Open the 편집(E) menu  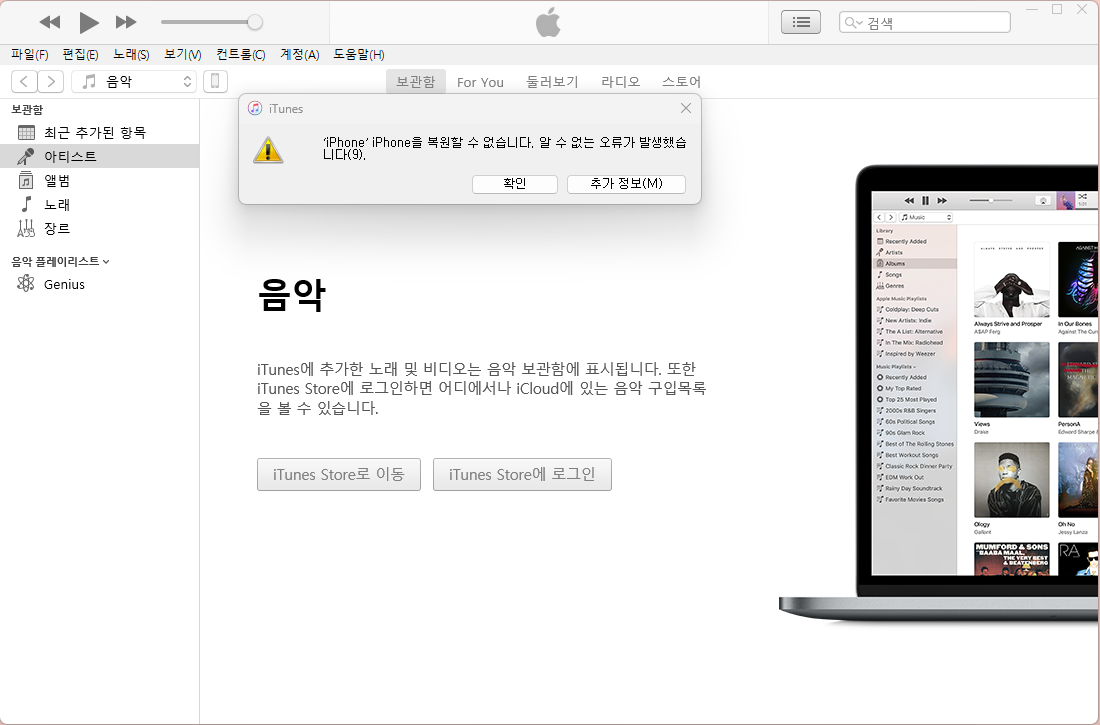coord(80,55)
